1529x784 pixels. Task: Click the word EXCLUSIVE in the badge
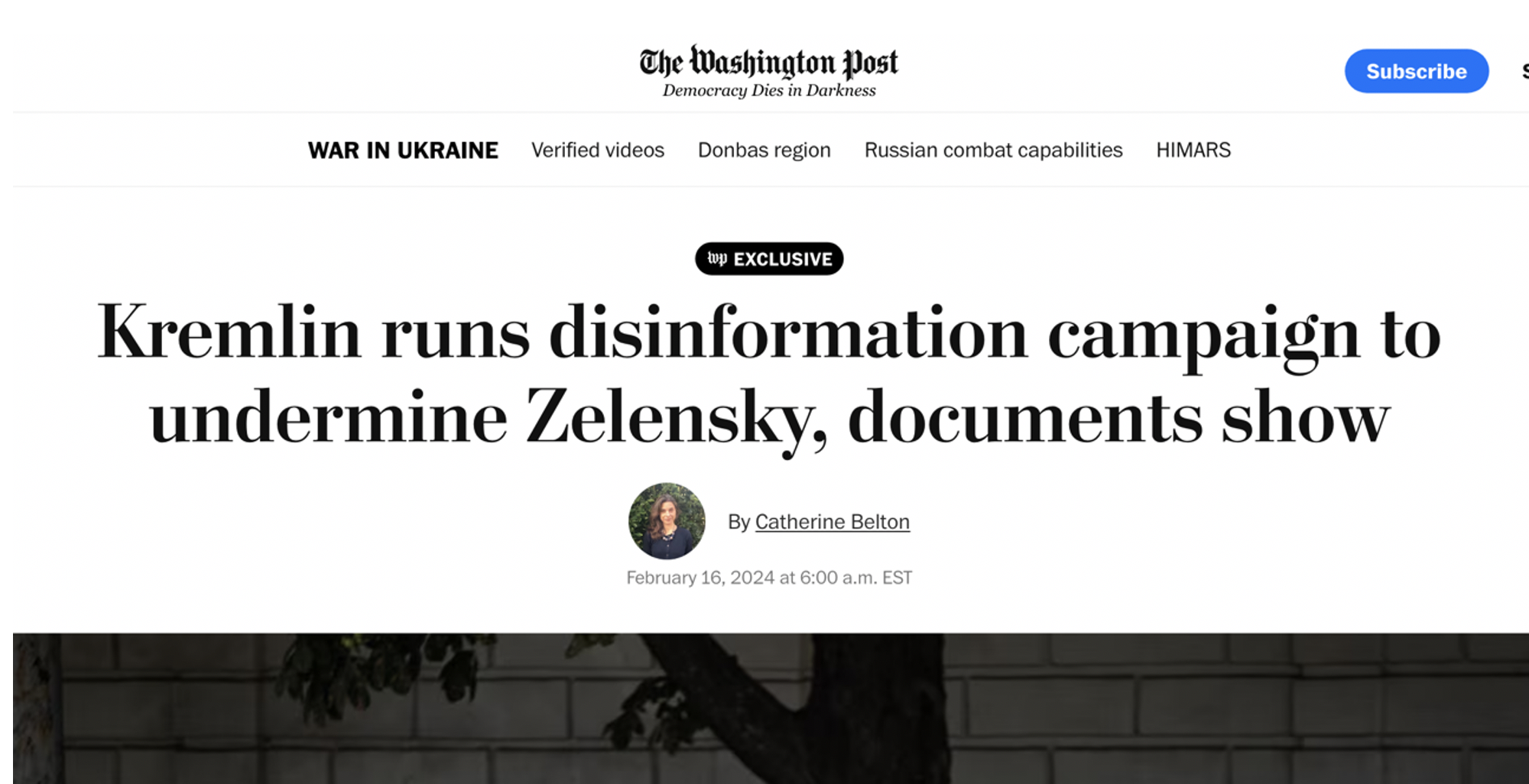(783, 260)
